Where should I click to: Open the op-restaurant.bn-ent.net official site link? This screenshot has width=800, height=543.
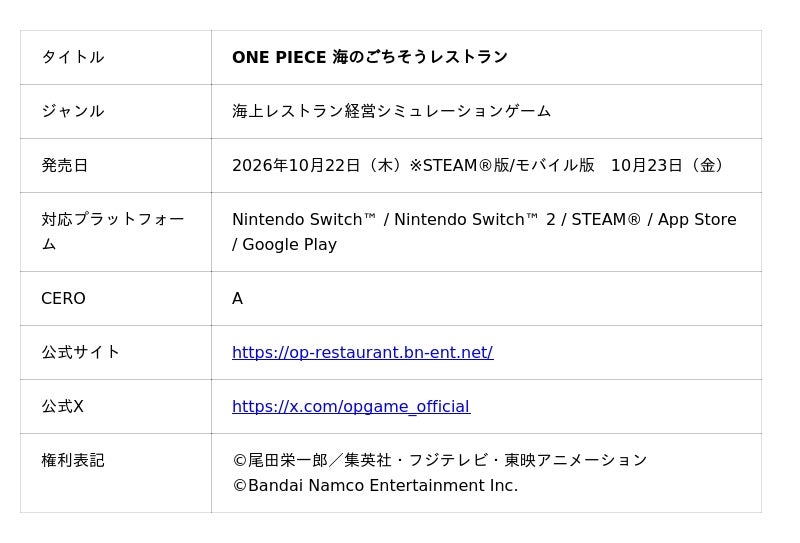tap(362, 352)
